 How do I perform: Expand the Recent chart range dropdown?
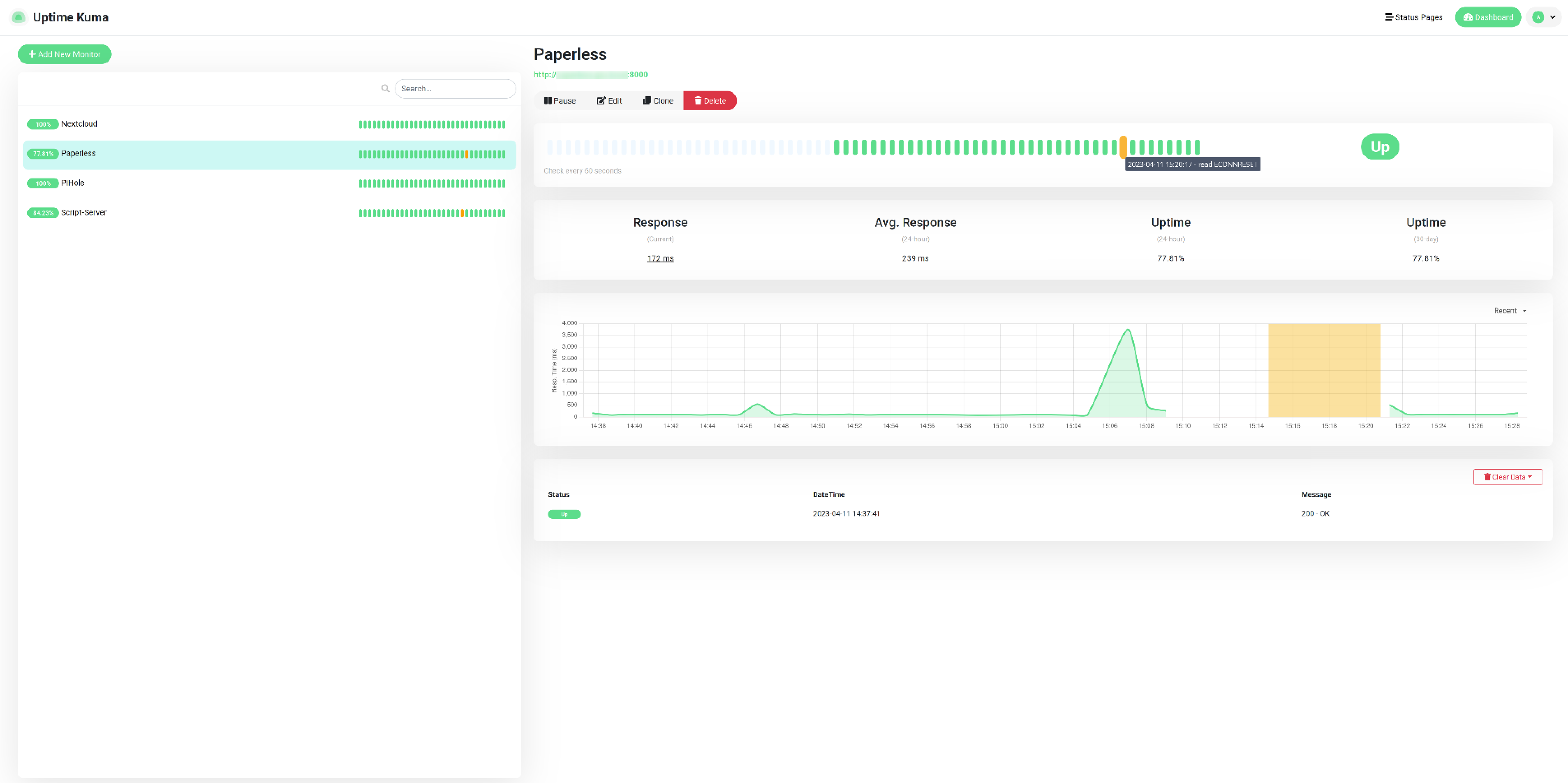(1510, 310)
